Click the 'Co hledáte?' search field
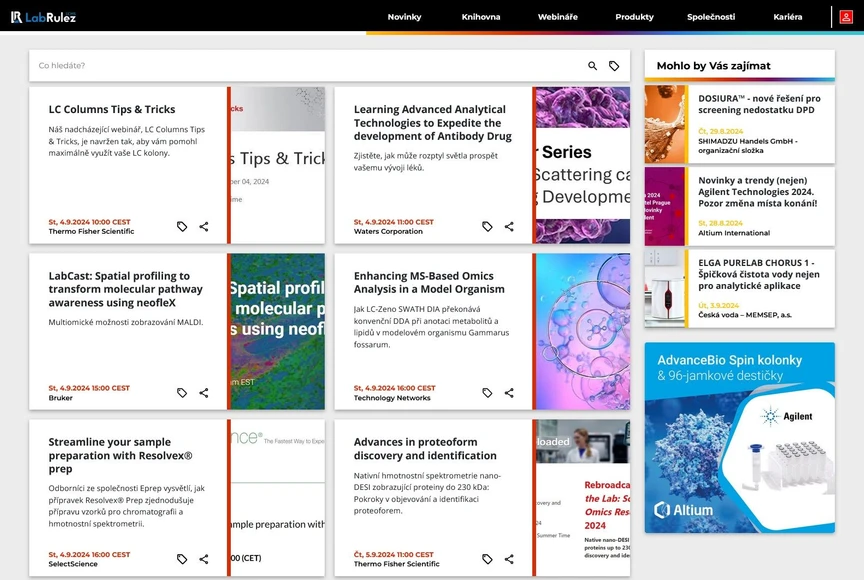Screen dimensions: 864x580 click(309, 66)
